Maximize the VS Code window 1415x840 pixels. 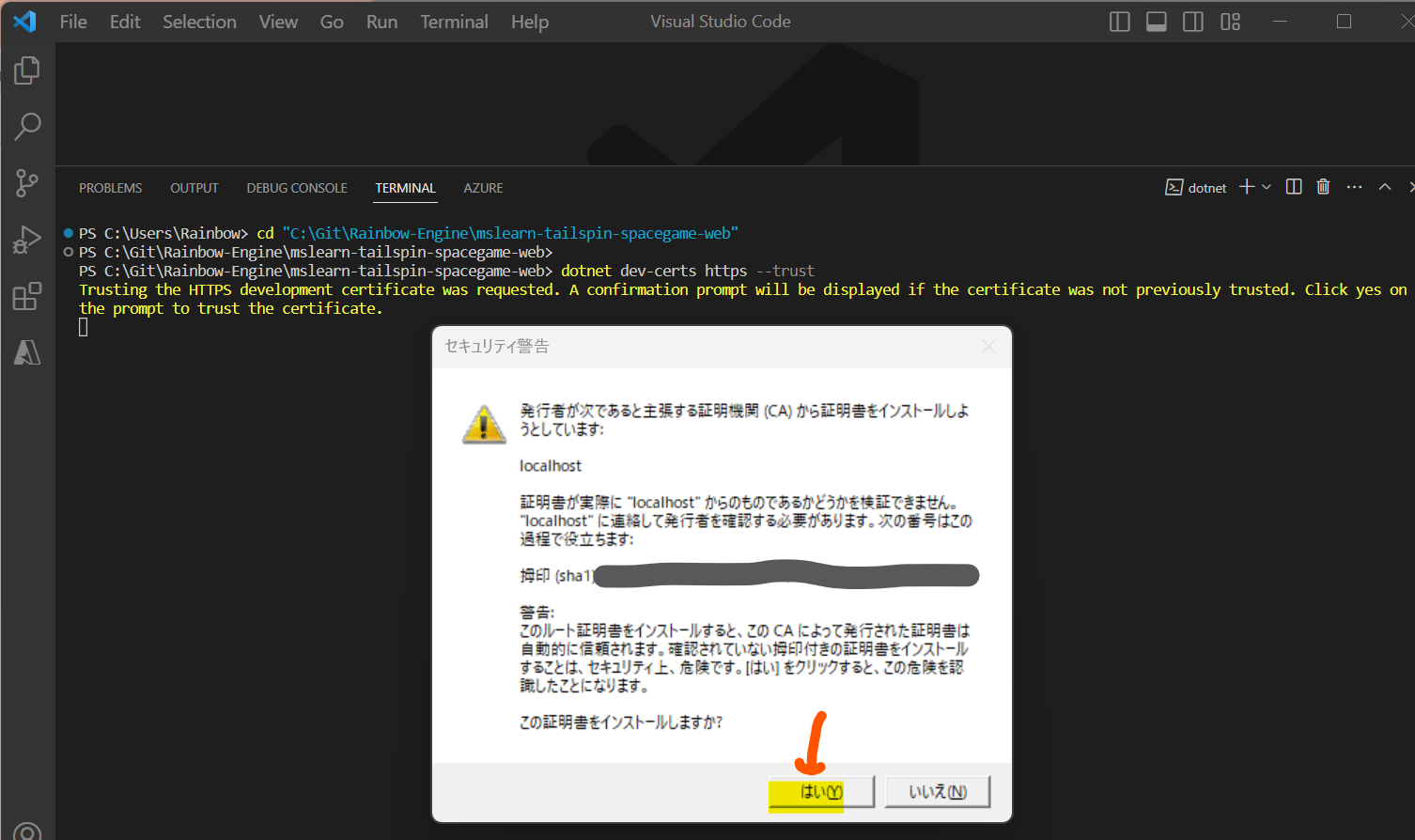[1344, 22]
